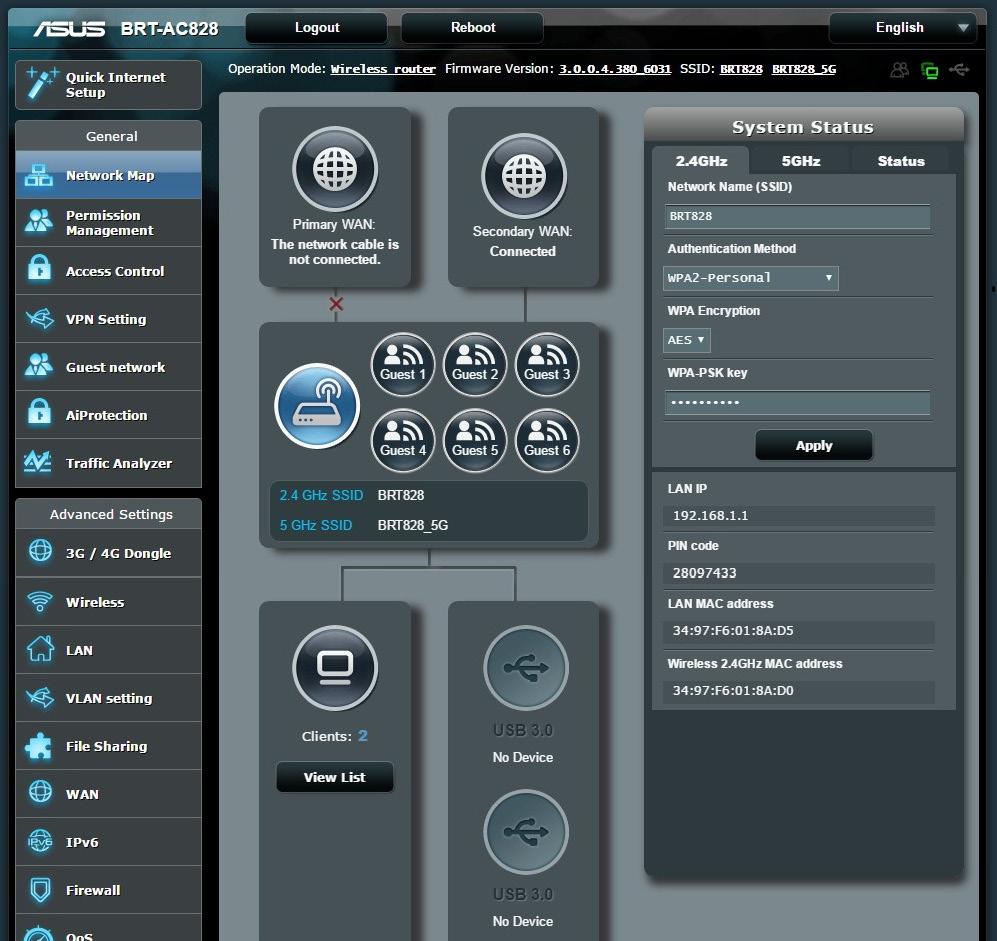Viewport: 997px width, 941px height.
Task: Click the Secondary WAN globe icon
Action: click(x=524, y=176)
